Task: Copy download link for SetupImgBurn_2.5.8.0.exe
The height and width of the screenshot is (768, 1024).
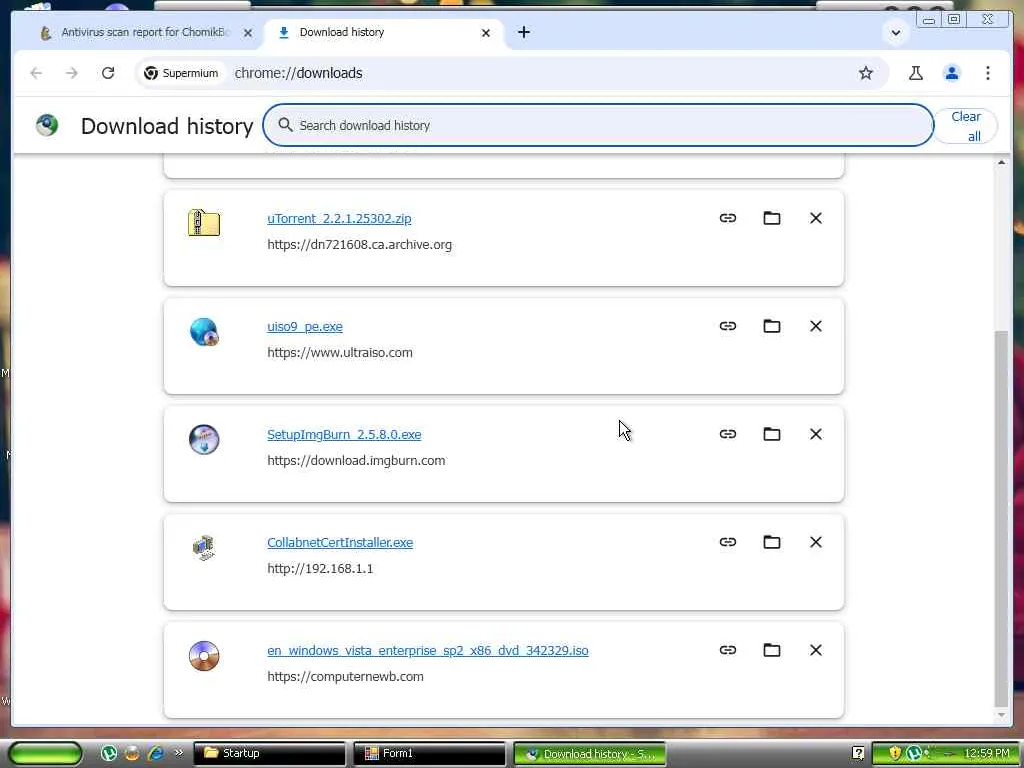Action: tap(728, 434)
